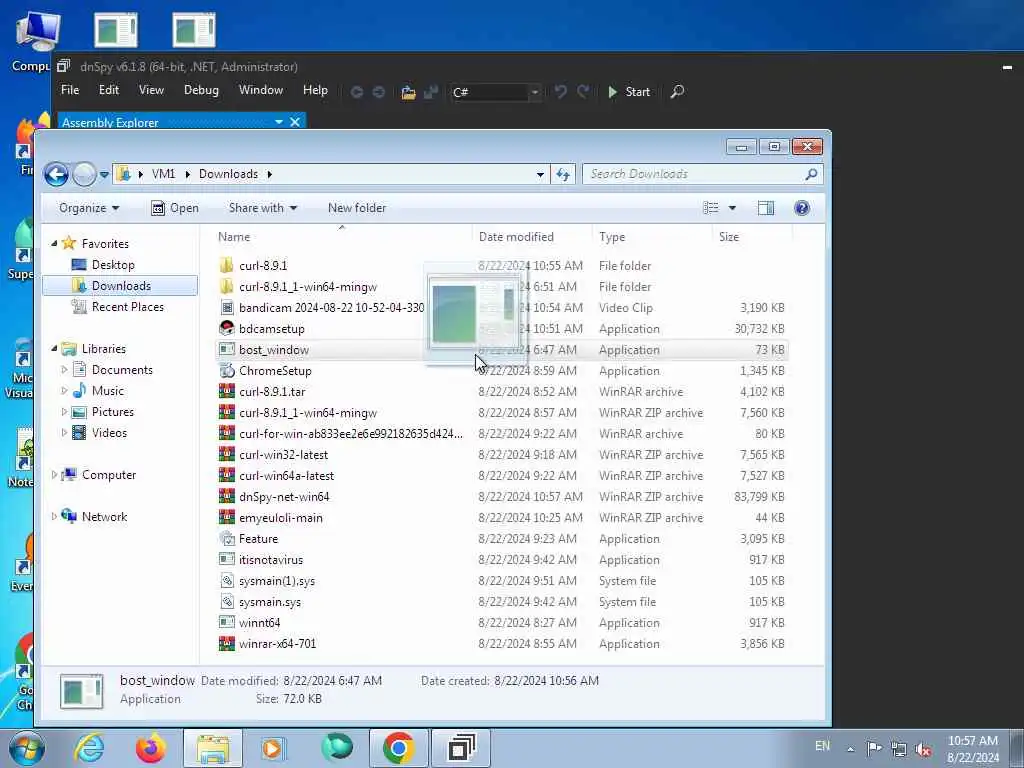1024x768 pixels.
Task: Toggle the preview pane icon
Action: click(x=765, y=208)
